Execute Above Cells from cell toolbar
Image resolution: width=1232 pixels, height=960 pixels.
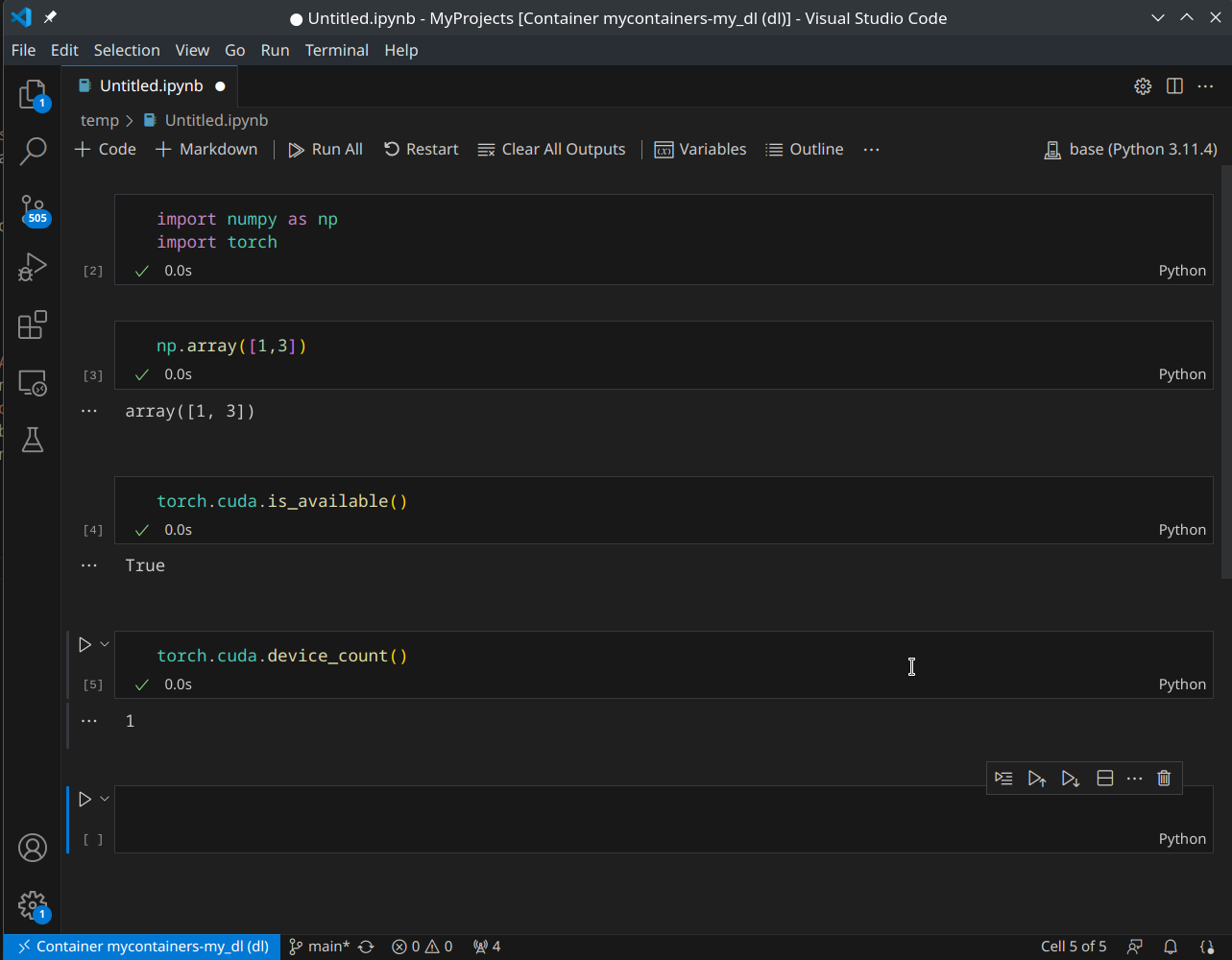click(x=1037, y=778)
